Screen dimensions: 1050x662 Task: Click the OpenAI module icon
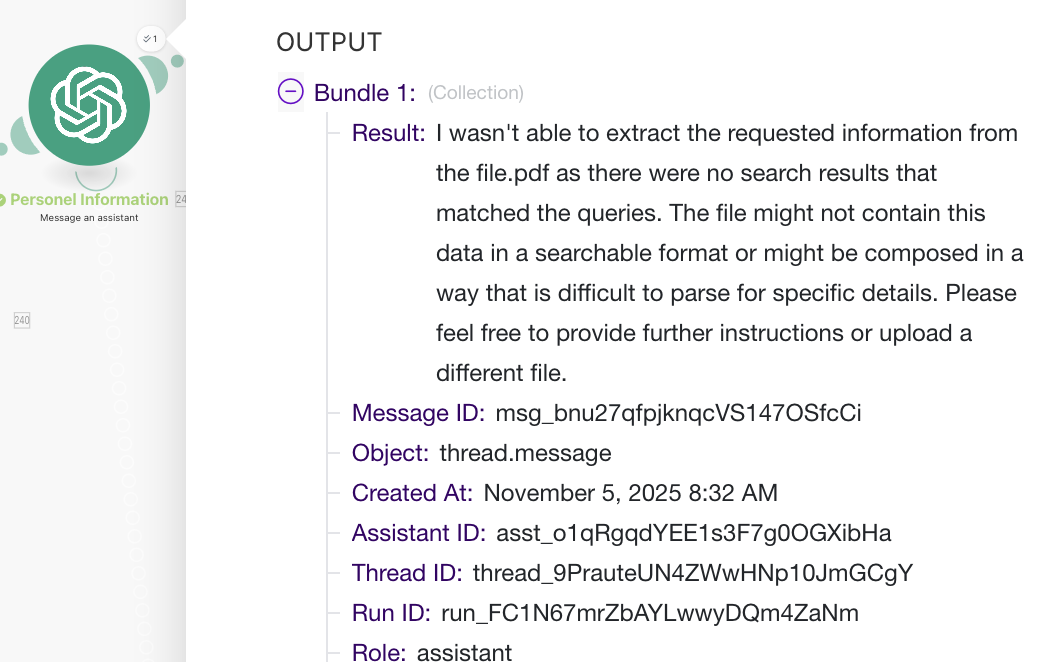89,104
